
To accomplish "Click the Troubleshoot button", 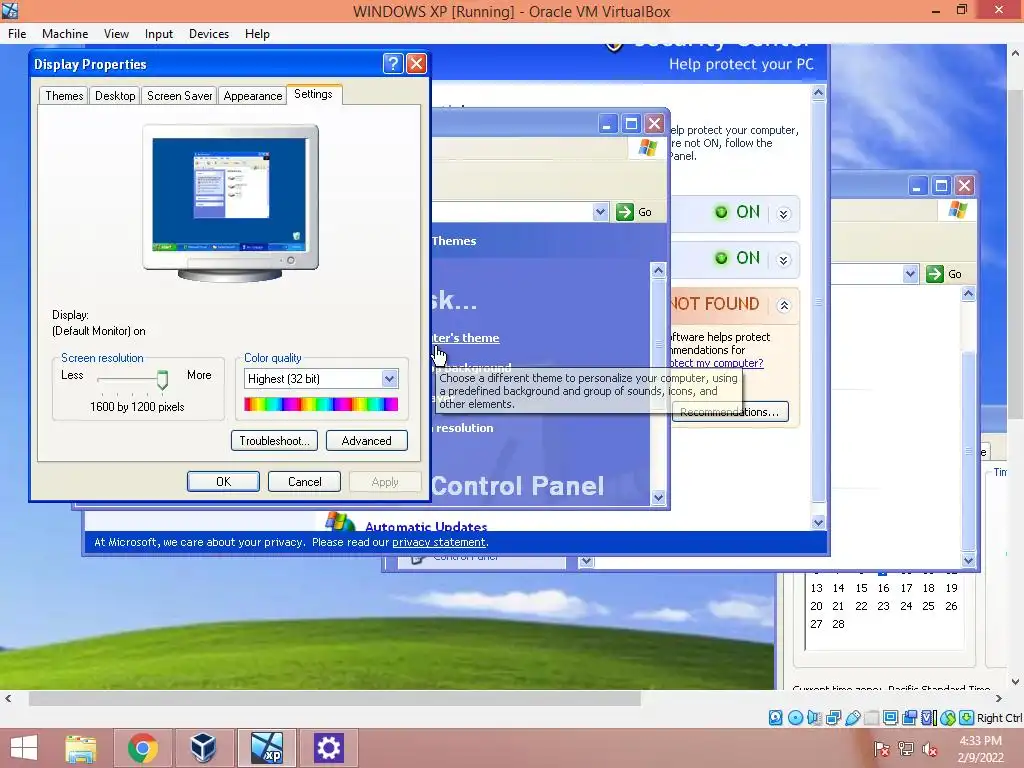I will click(x=274, y=441).
